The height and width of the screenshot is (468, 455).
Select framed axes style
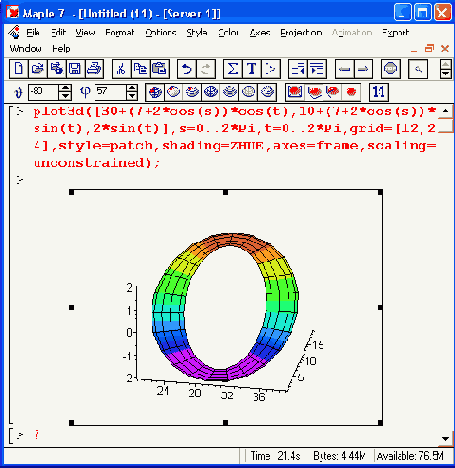pos(314,92)
